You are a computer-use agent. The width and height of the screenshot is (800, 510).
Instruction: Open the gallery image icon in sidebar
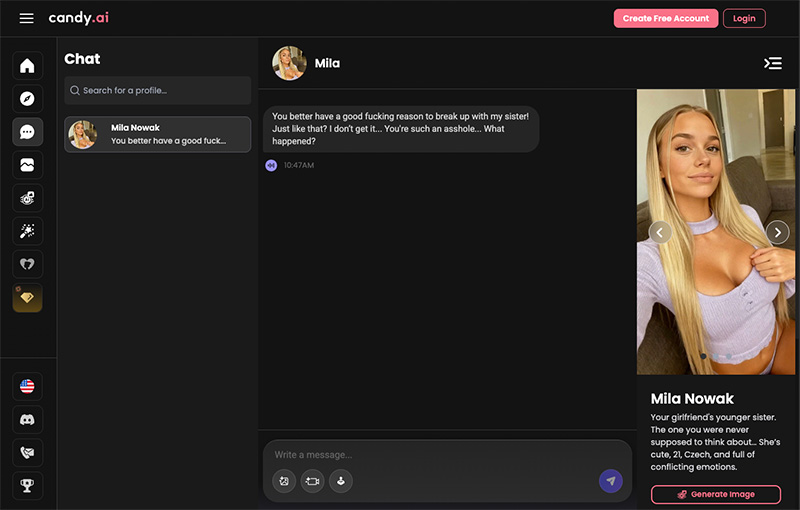[x=27, y=165]
